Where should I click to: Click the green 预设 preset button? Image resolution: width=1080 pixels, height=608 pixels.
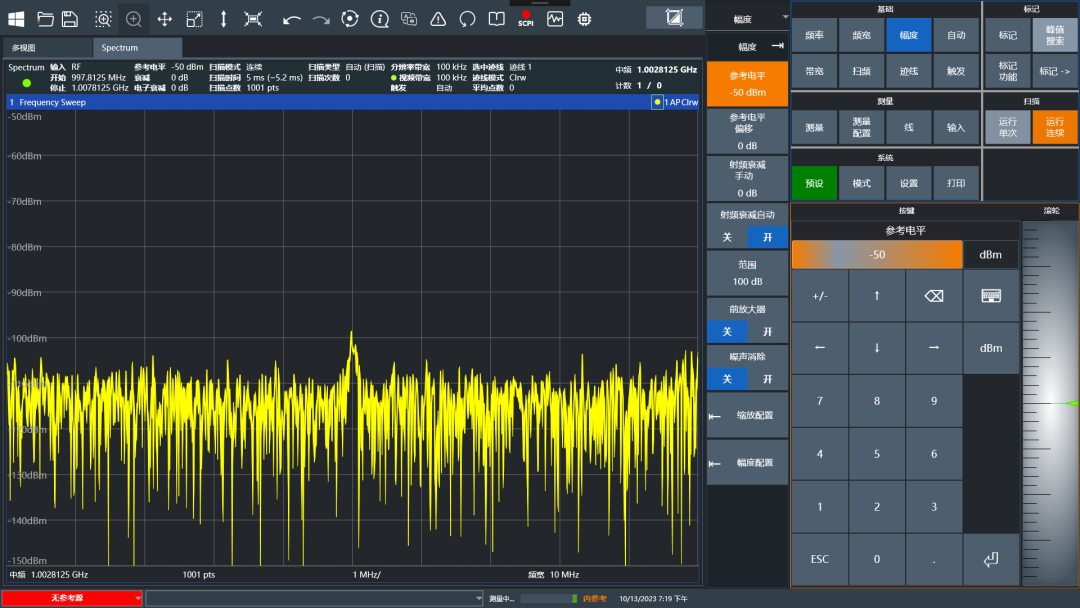(x=815, y=183)
